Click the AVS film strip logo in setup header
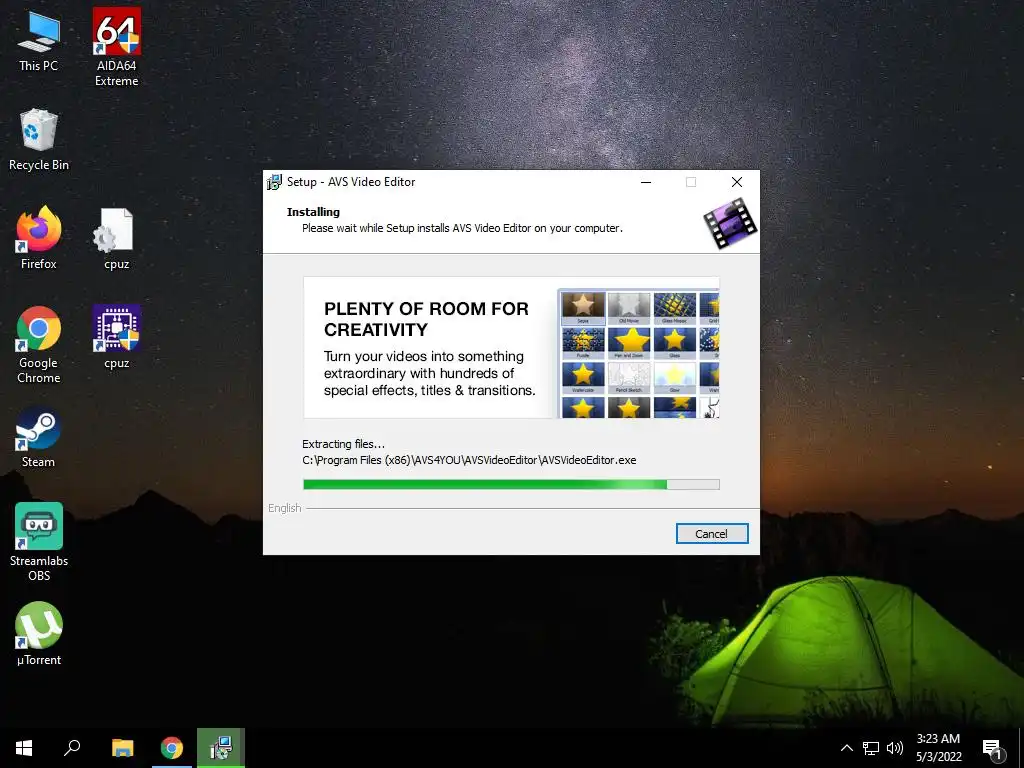The image size is (1024, 768). coord(730,223)
